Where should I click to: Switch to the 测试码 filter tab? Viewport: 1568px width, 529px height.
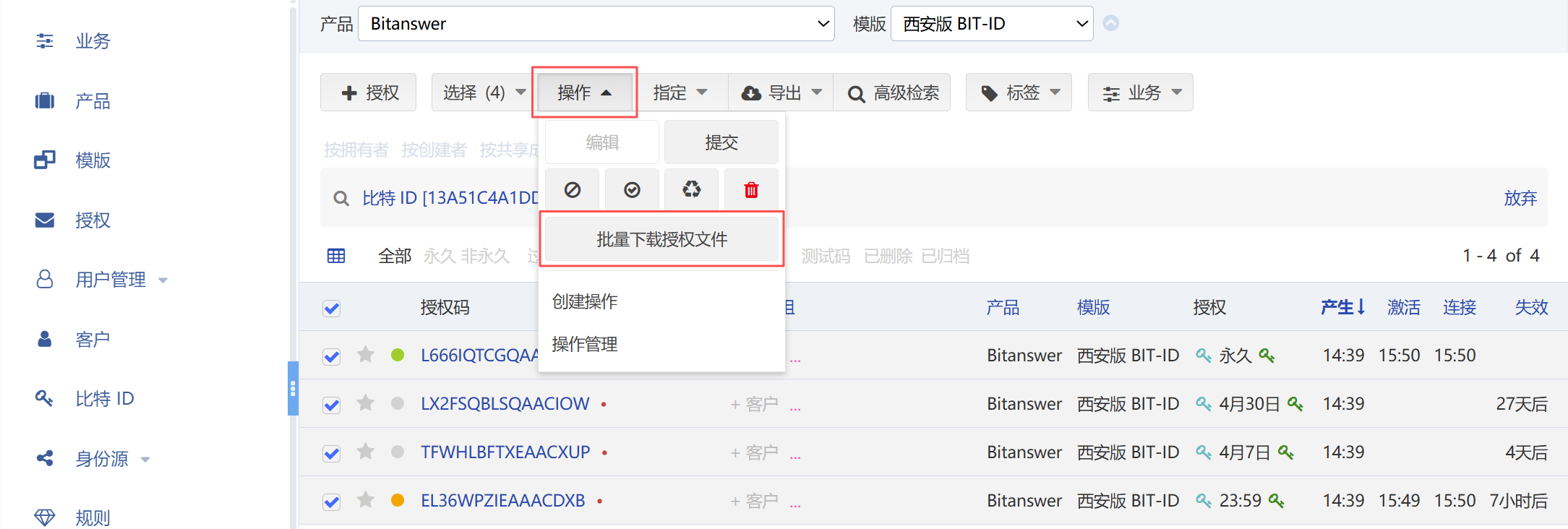pos(826,256)
